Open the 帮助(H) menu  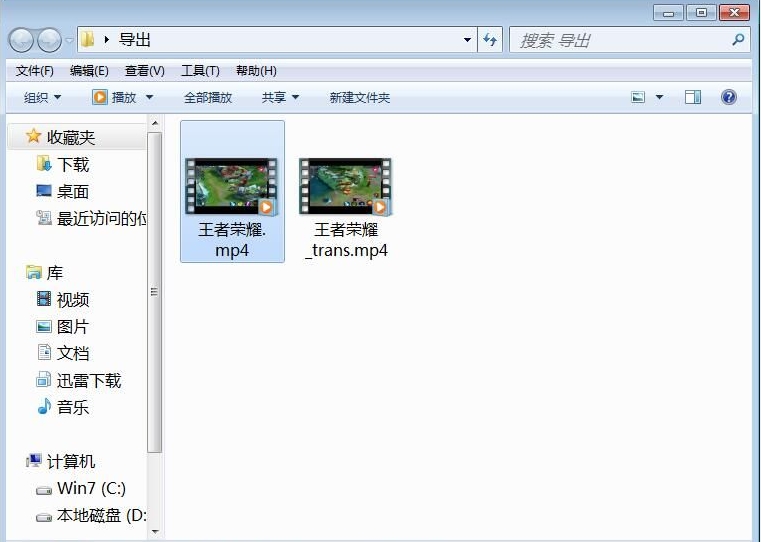256,71
